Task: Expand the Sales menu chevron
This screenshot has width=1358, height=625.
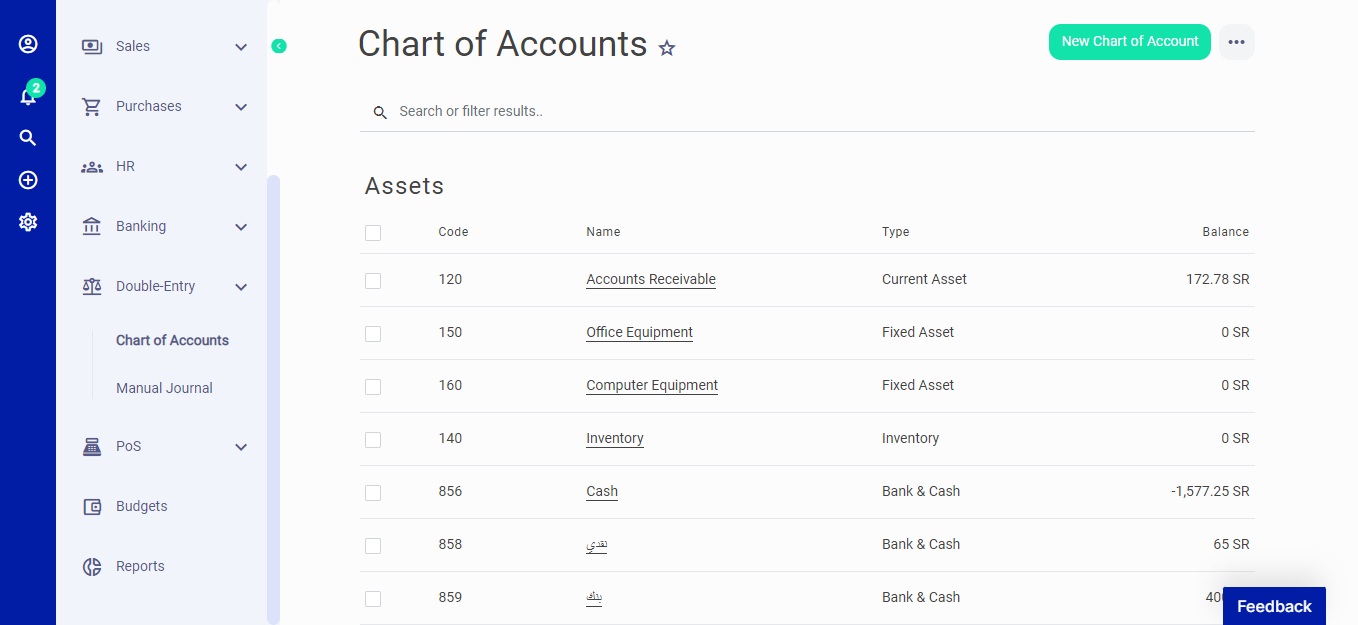Action: point(240,46)
